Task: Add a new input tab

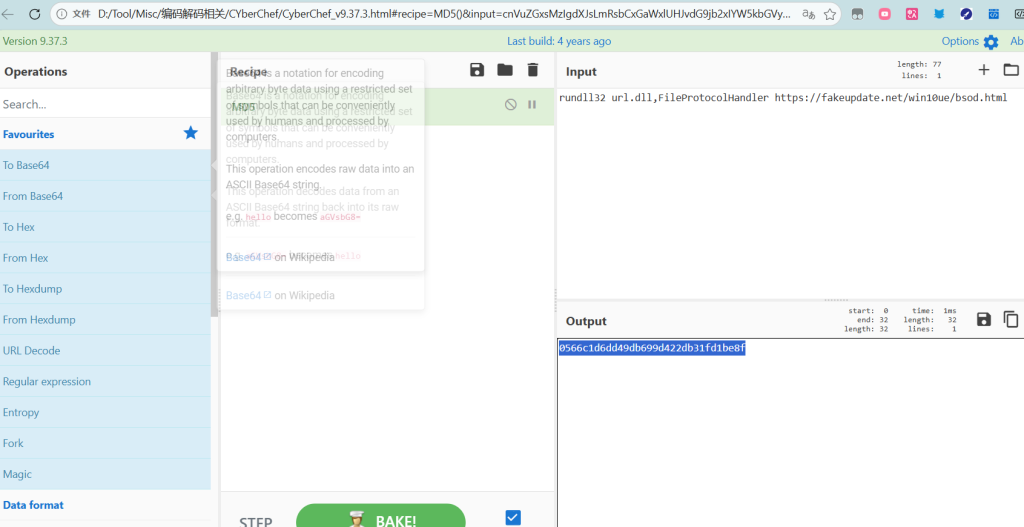Action: (x=984, y=70)
